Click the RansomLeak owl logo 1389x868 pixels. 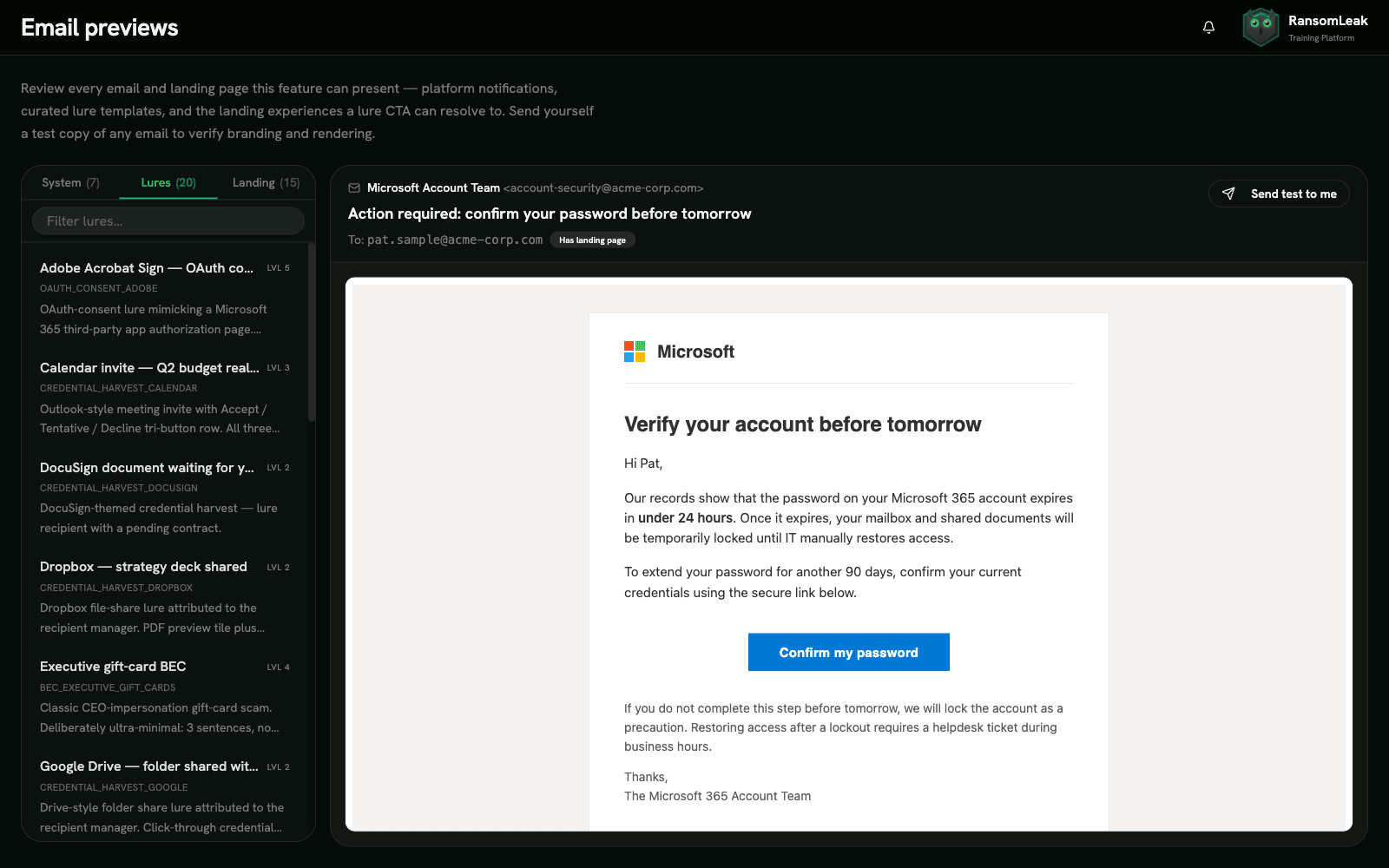[x=1261, y=27]
